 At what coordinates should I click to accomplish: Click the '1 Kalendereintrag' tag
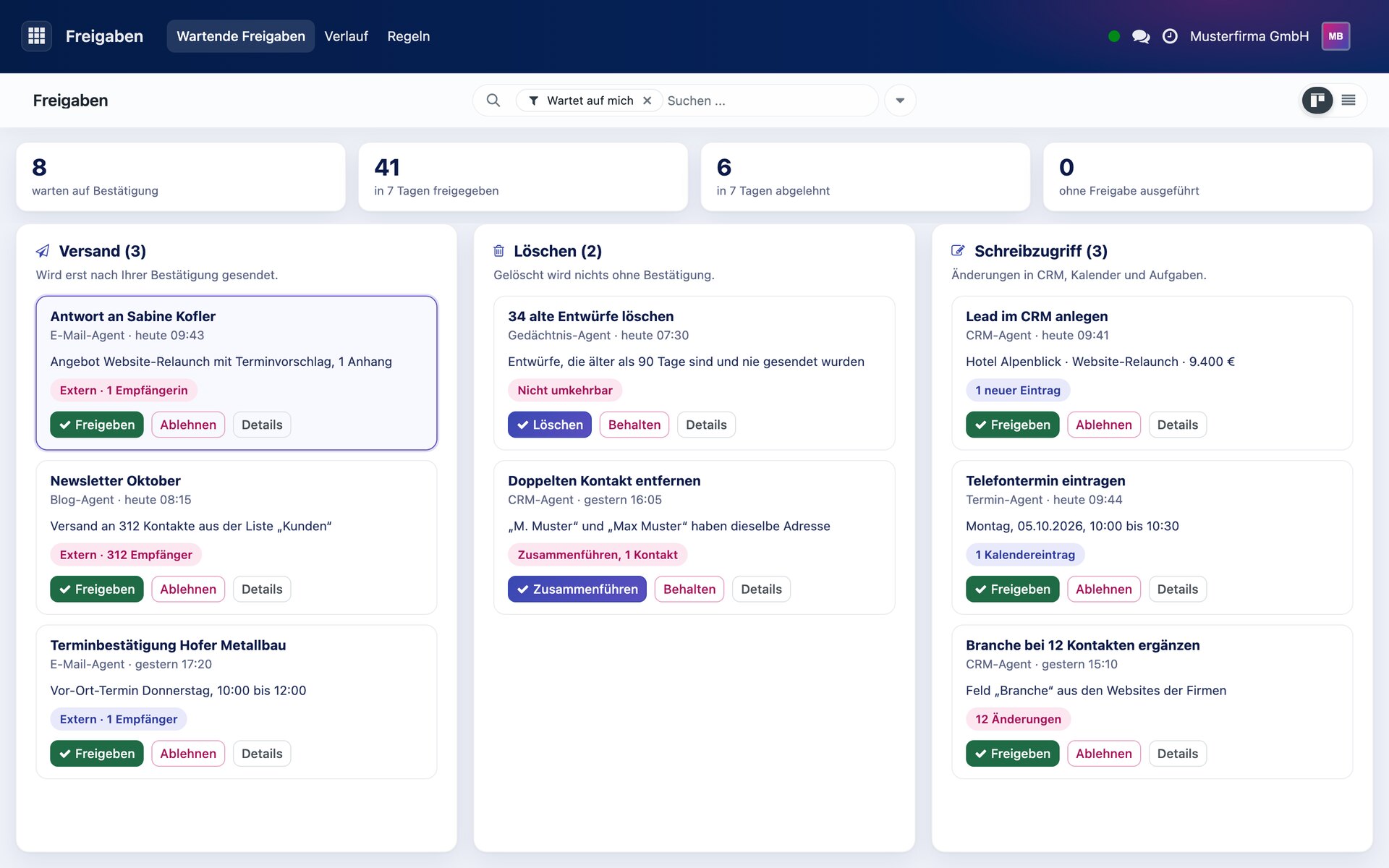1025,555
